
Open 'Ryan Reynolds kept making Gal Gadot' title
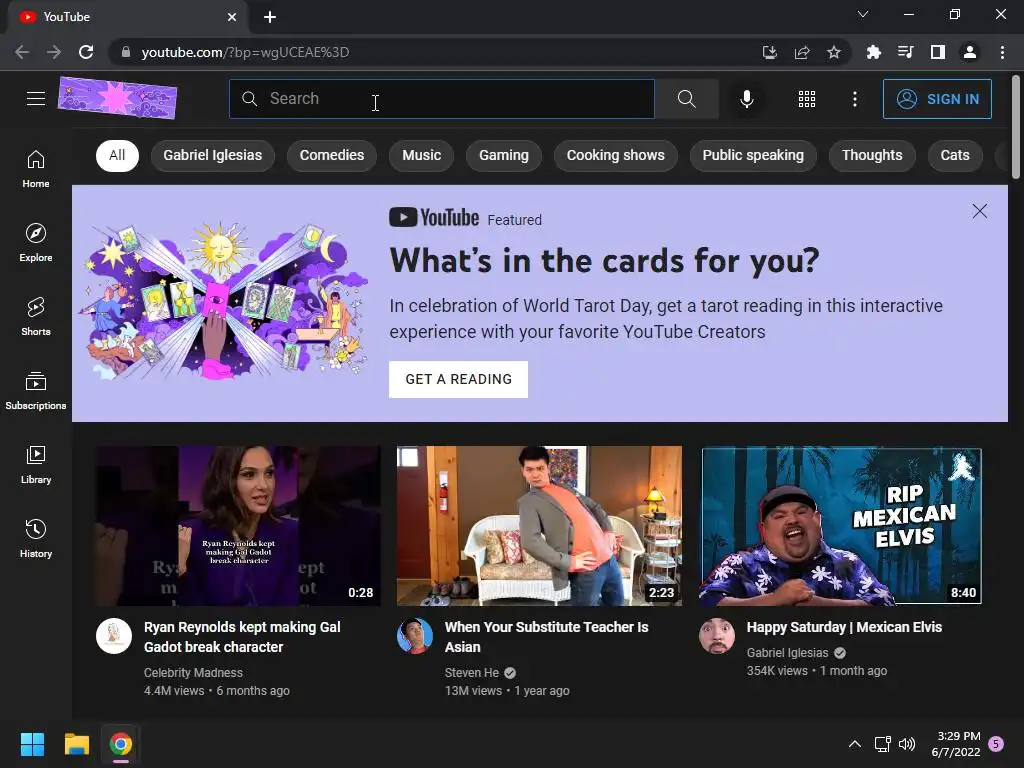click(242, 637)
